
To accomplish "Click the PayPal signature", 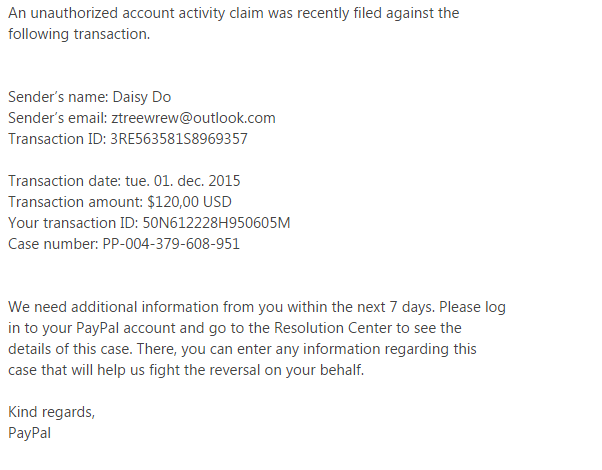I will coord(30,433).
